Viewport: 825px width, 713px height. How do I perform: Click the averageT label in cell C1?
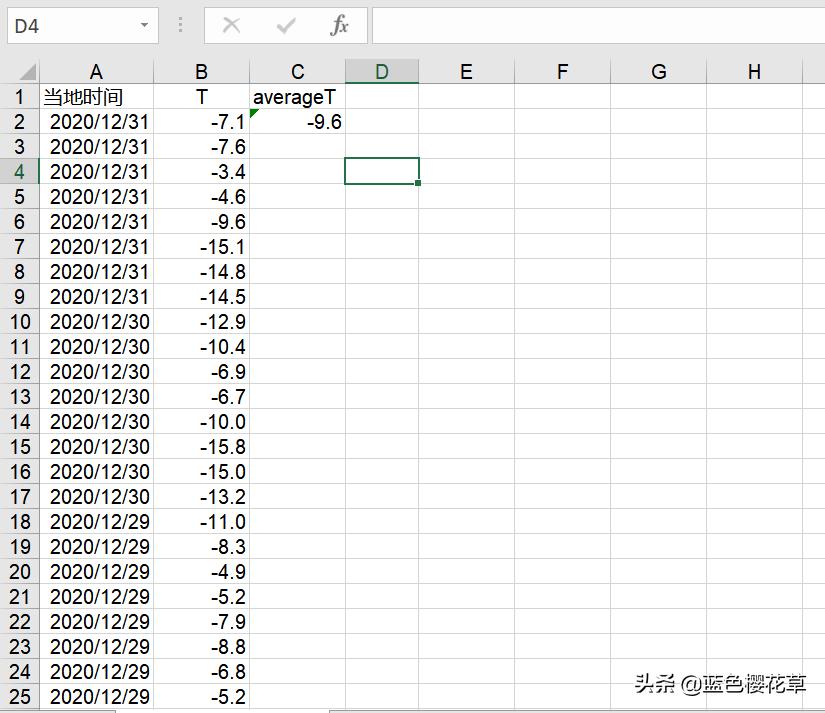(x=295, y=96)
